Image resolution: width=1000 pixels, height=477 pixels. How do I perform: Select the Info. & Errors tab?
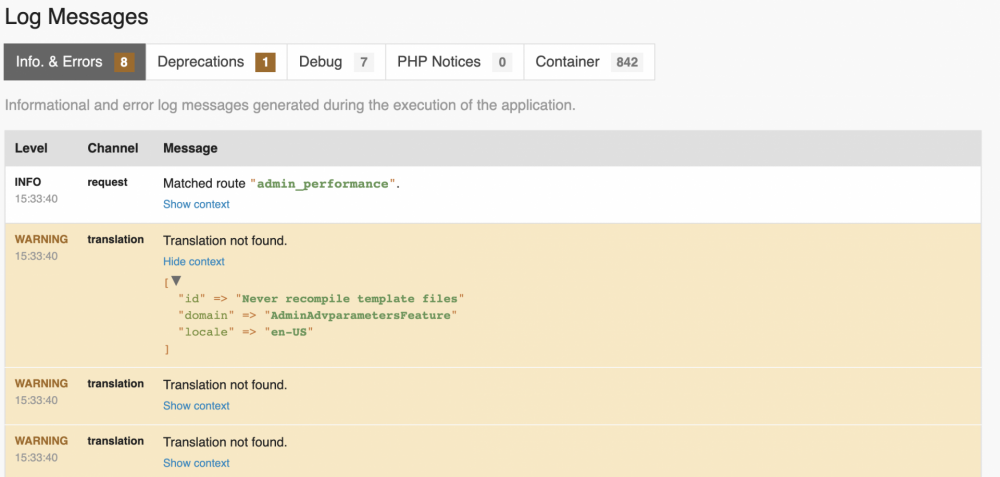click(x=59, y=62)
